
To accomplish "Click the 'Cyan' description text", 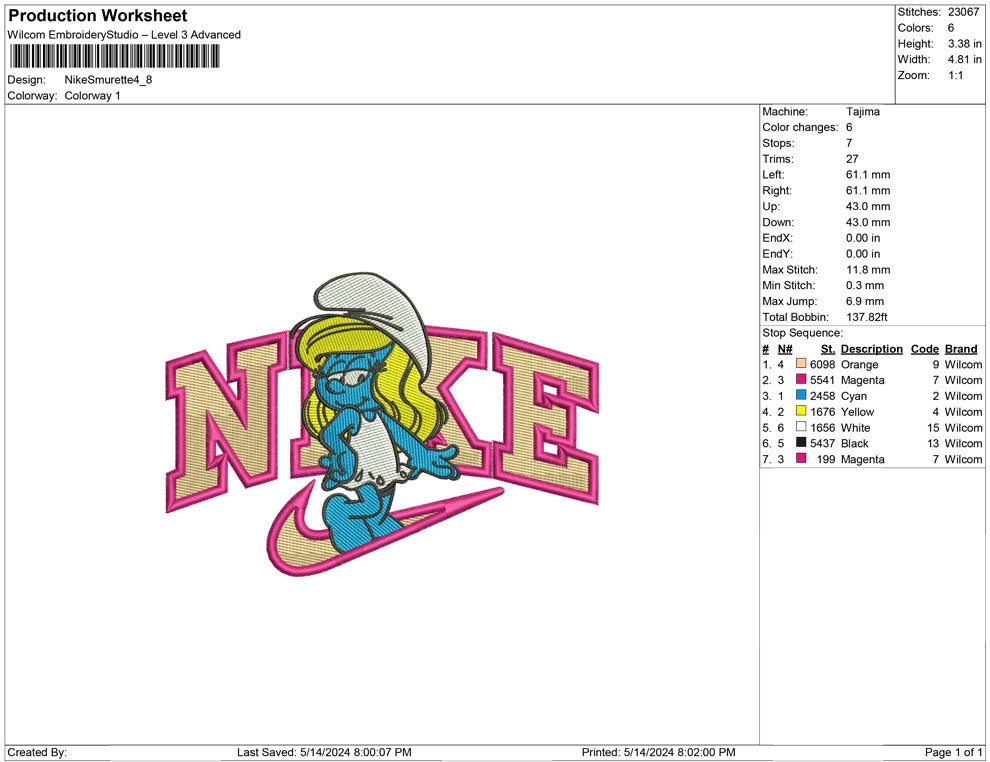I will tap(854, 396).
